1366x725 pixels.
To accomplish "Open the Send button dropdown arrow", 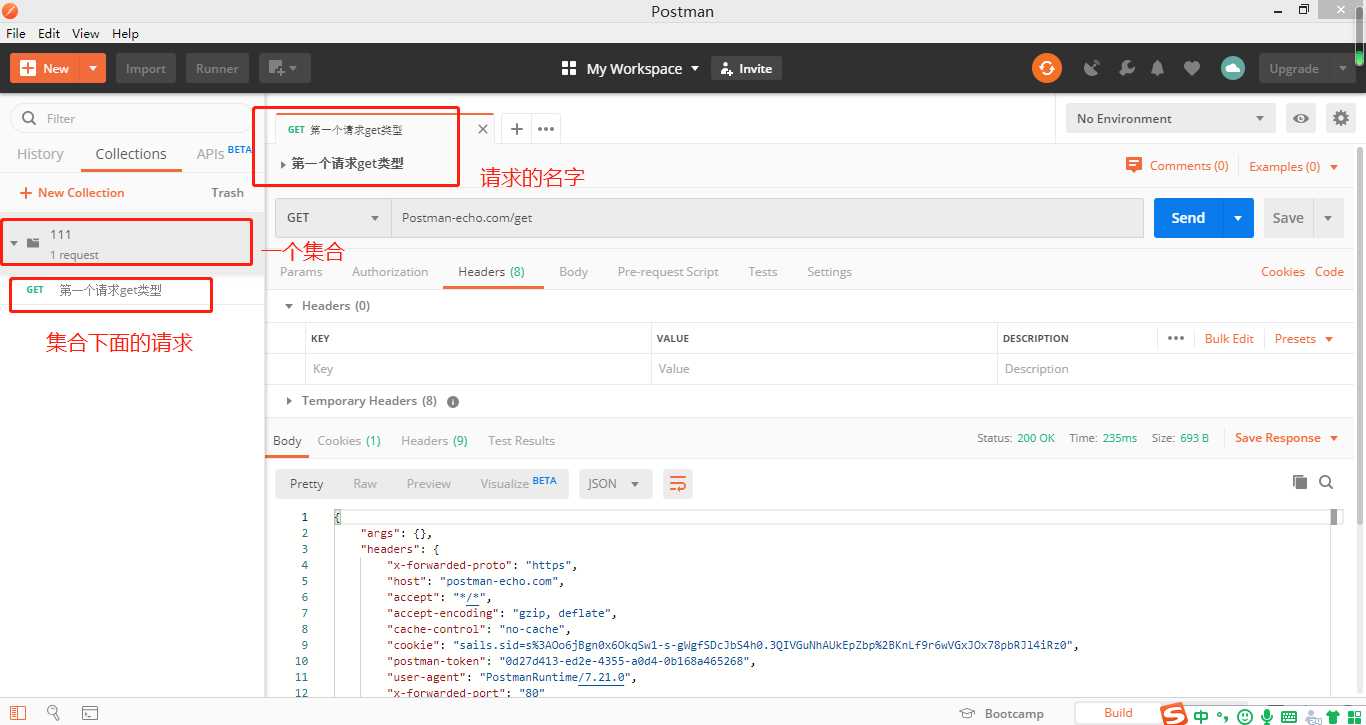I will (1238, 217).
